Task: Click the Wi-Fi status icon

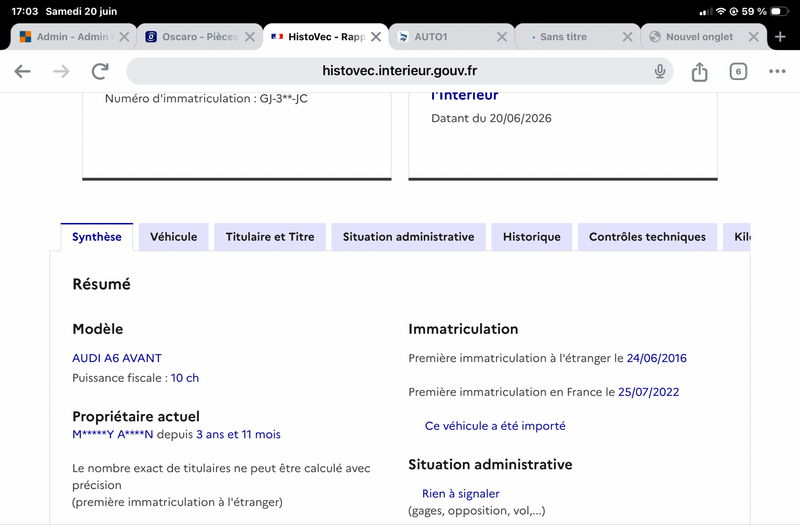Action: pos(720,11)
